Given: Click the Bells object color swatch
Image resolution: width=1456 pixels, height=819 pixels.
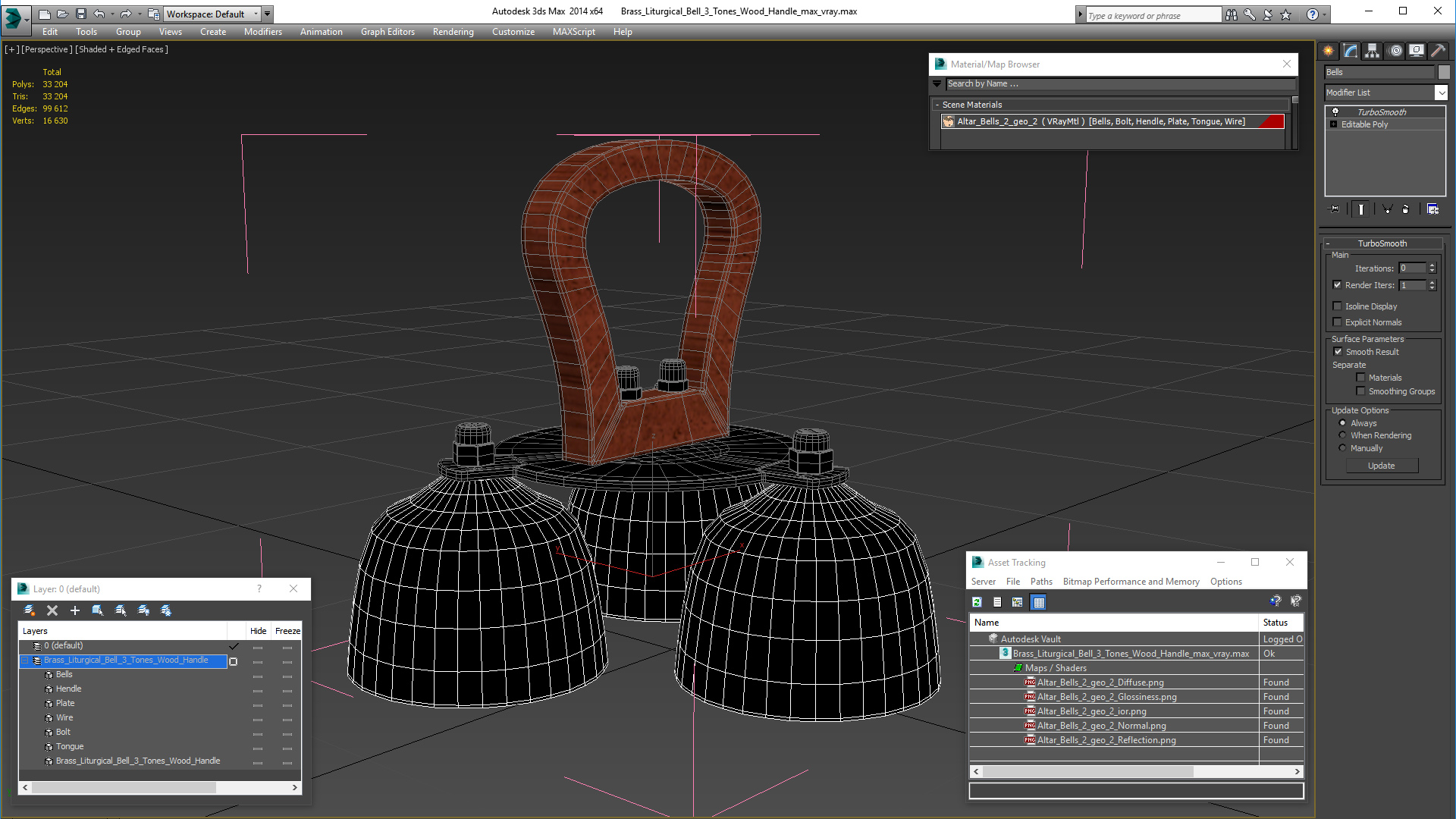Looking at the screenshot, I should pos(1444,72).
